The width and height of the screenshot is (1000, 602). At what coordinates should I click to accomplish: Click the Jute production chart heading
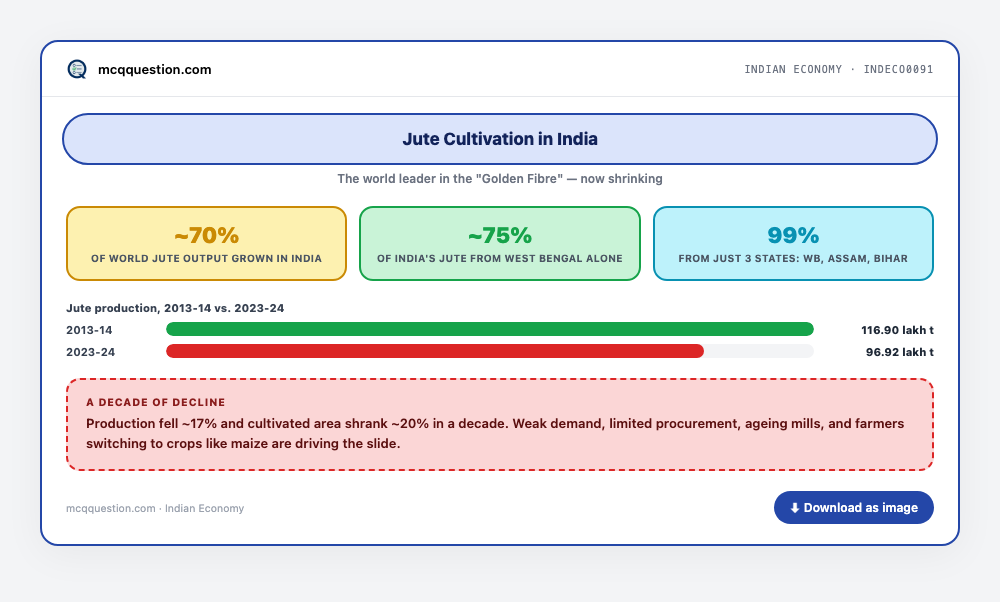tap(175, 308)
